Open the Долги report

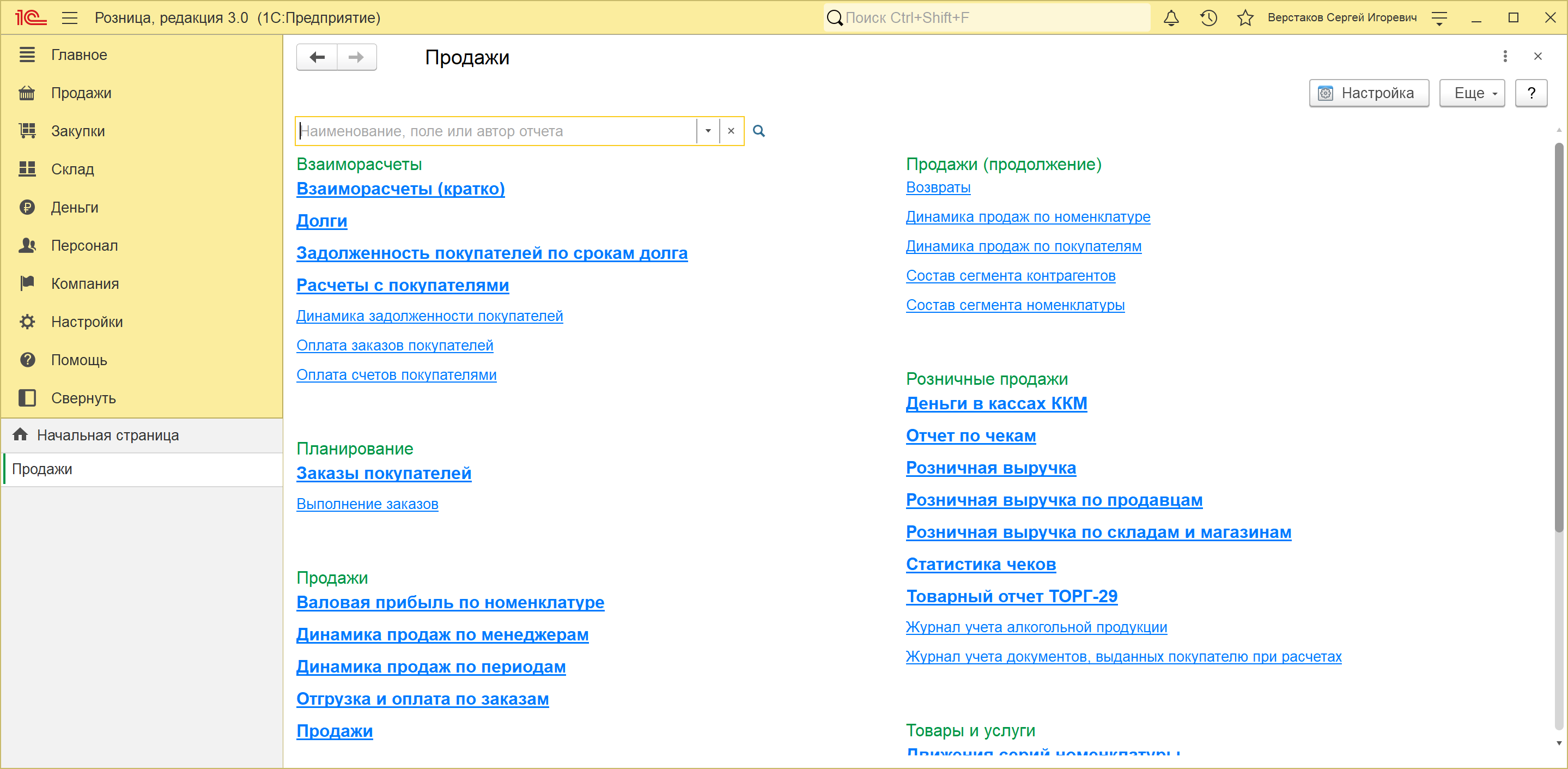[x=321, y=222]
